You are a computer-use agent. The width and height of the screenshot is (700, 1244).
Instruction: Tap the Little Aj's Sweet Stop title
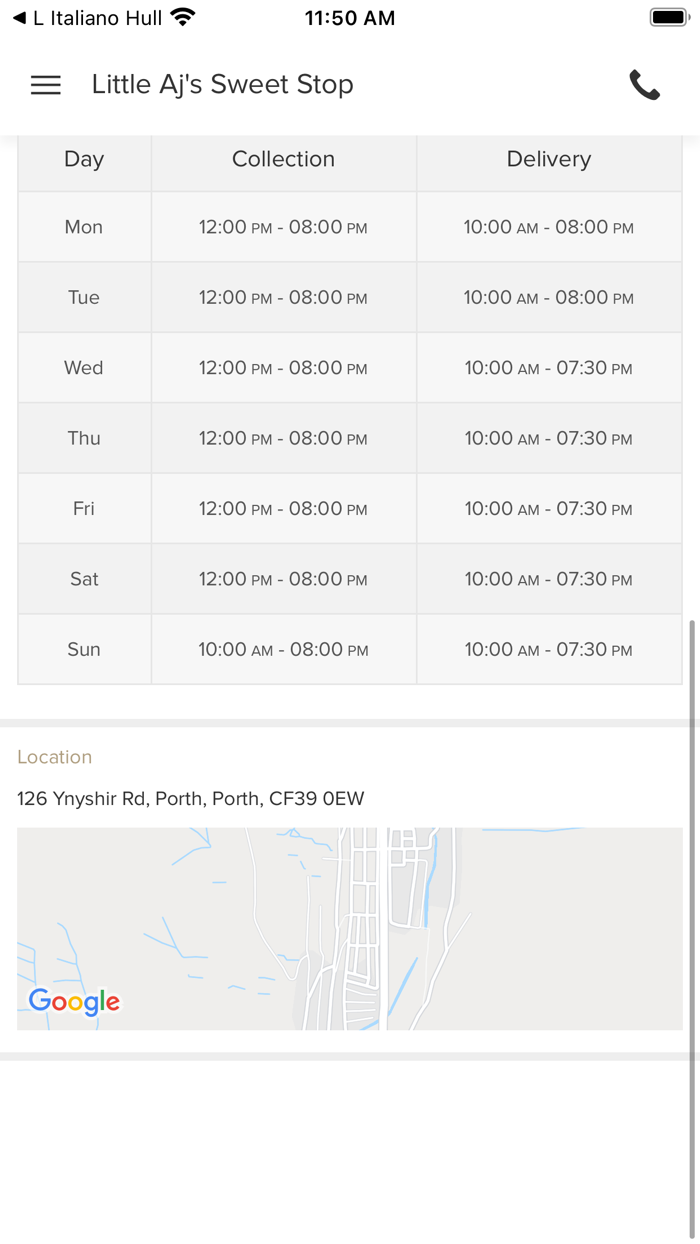tap(222, 85)
